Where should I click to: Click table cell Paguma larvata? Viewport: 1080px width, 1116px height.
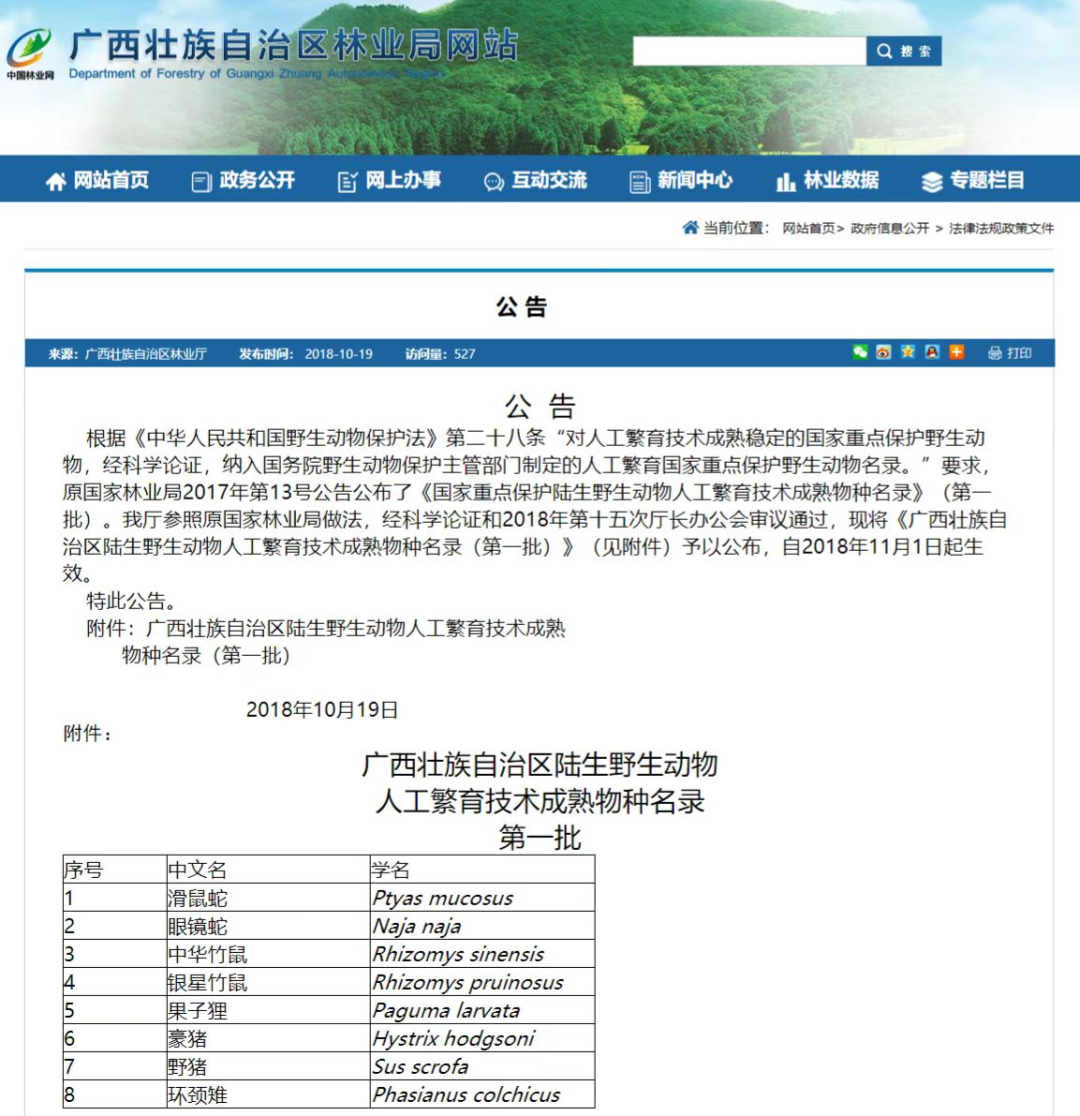[482, 1010]
